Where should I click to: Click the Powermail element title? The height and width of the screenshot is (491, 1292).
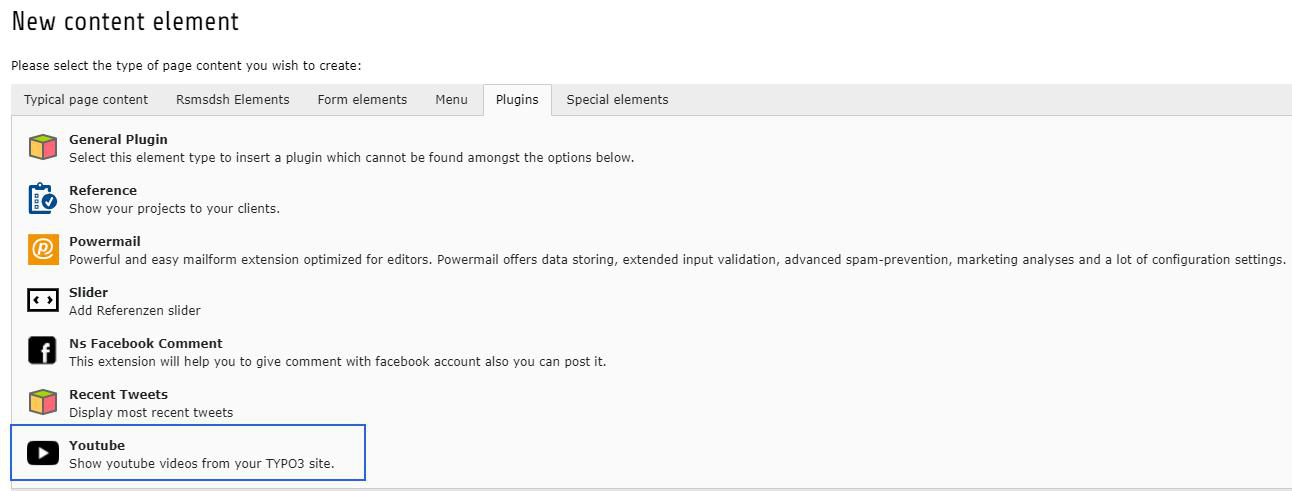105,241
